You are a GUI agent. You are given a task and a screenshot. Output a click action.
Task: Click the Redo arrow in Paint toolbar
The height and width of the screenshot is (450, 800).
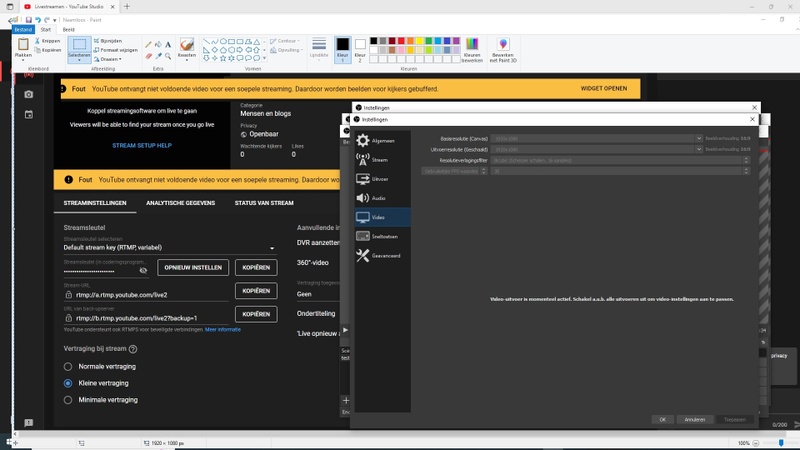click(x=47, y=20)
